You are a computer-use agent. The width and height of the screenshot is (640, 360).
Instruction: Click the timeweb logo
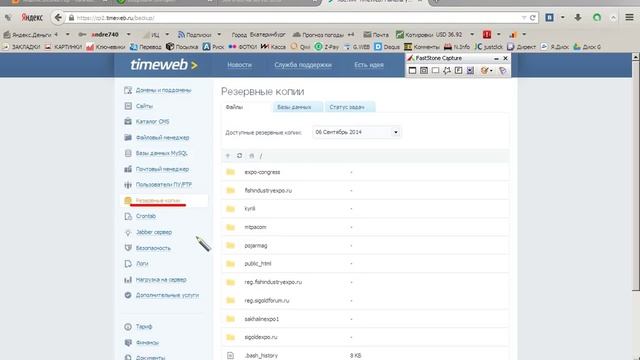click(164, 64)
